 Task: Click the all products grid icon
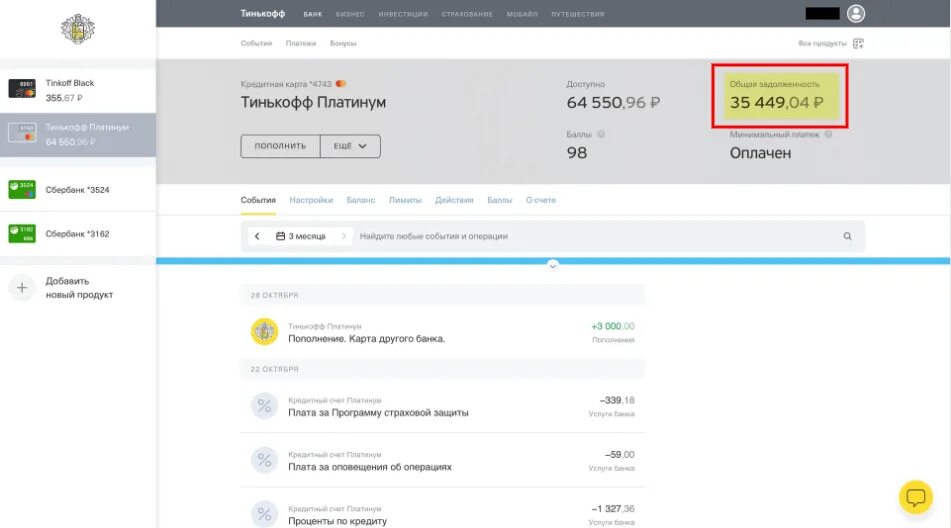point(858,43)
